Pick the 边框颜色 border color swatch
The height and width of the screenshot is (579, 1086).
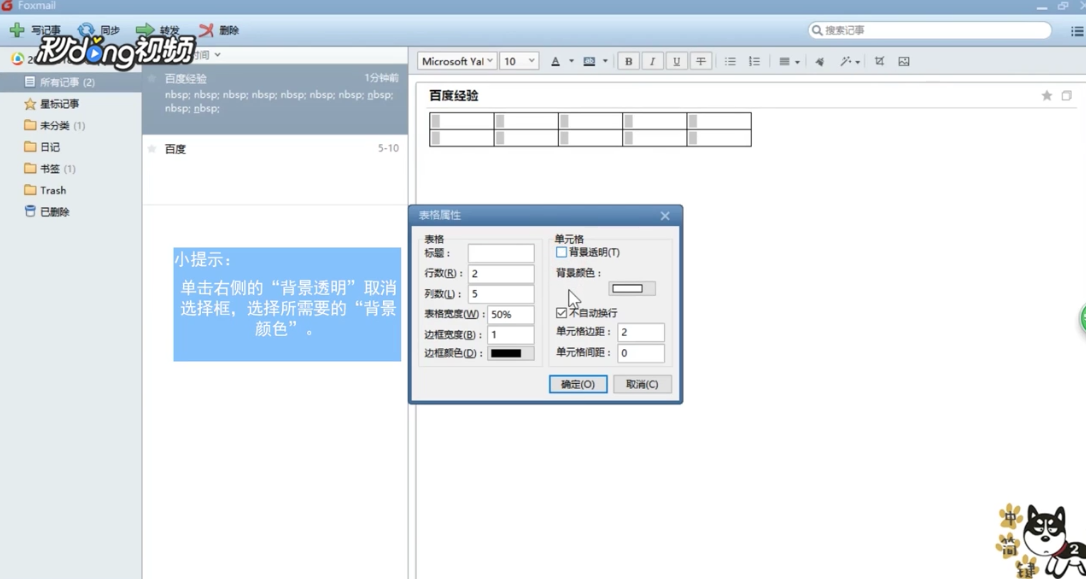coord(507,353)
